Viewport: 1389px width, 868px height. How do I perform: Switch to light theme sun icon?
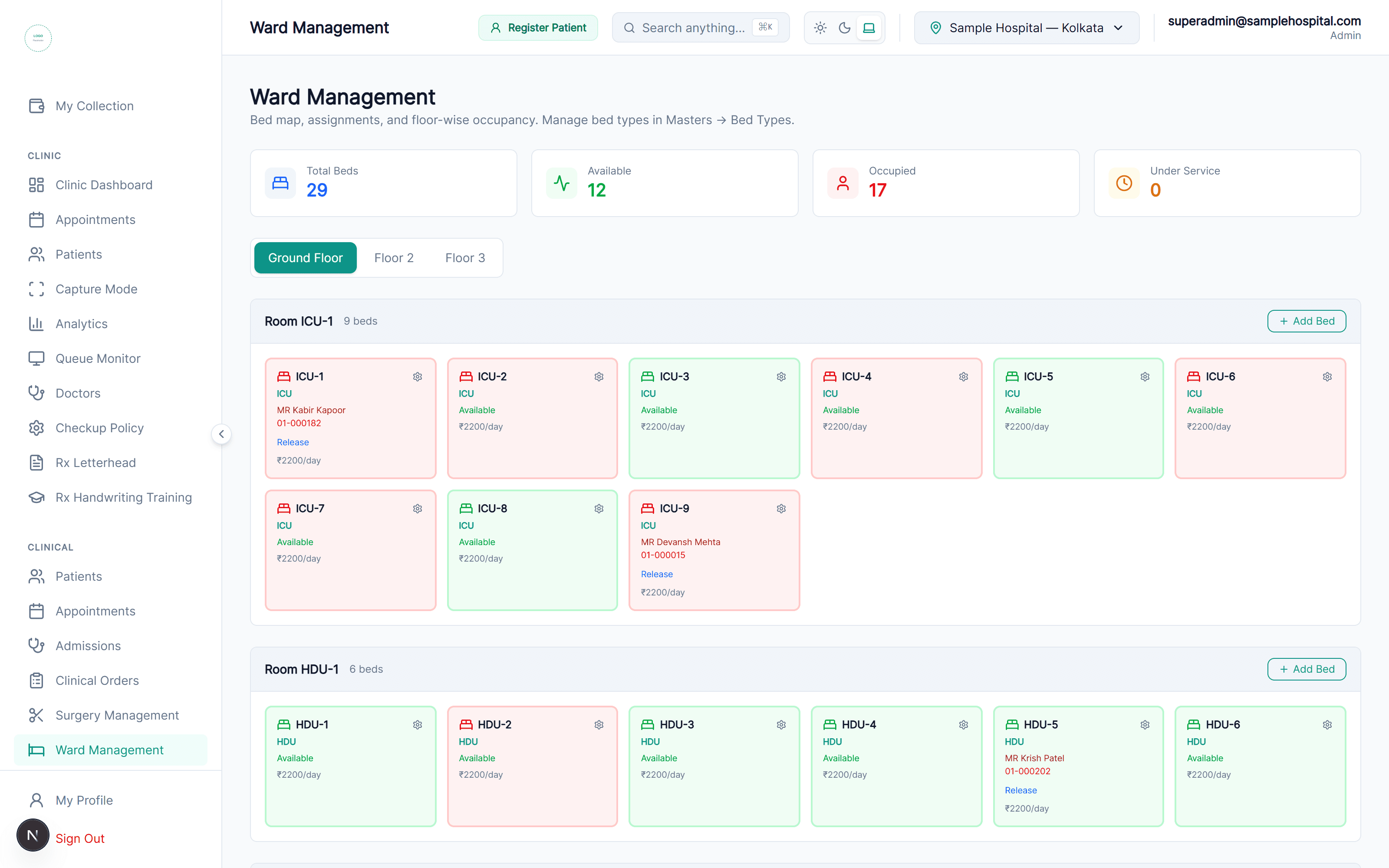click(820, 27)
